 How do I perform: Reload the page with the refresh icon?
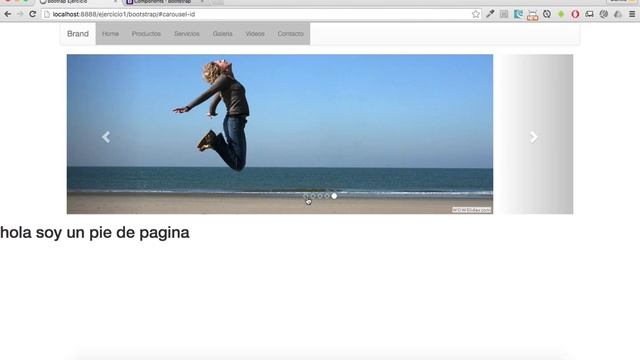(33, 14)
